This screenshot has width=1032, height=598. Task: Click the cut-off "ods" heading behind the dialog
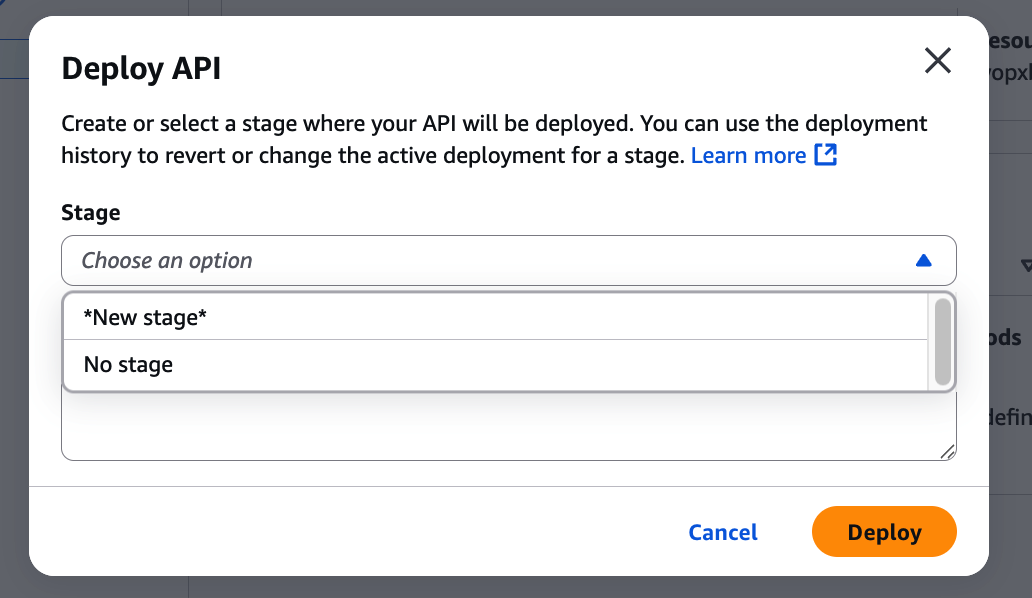(x=1011, y=337)
